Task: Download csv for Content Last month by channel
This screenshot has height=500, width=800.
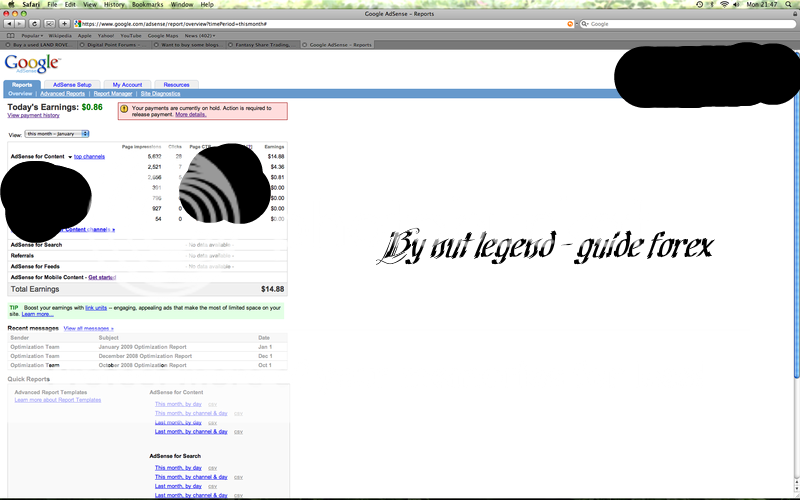Action: pyautogui.click(x=238, y=432)
